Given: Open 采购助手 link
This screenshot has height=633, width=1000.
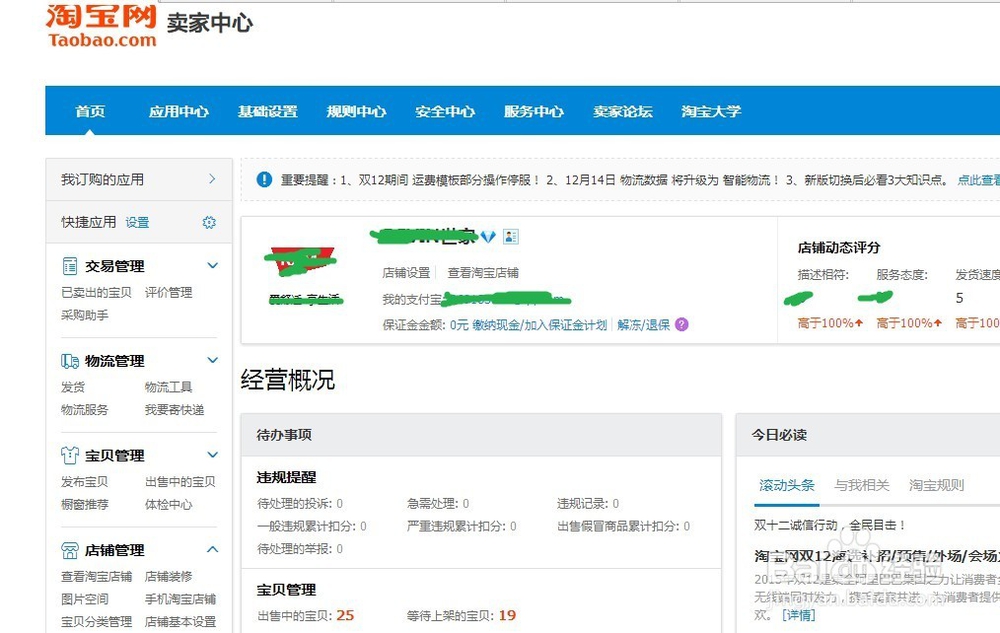Looking at the screenshot, I should 85,315.
